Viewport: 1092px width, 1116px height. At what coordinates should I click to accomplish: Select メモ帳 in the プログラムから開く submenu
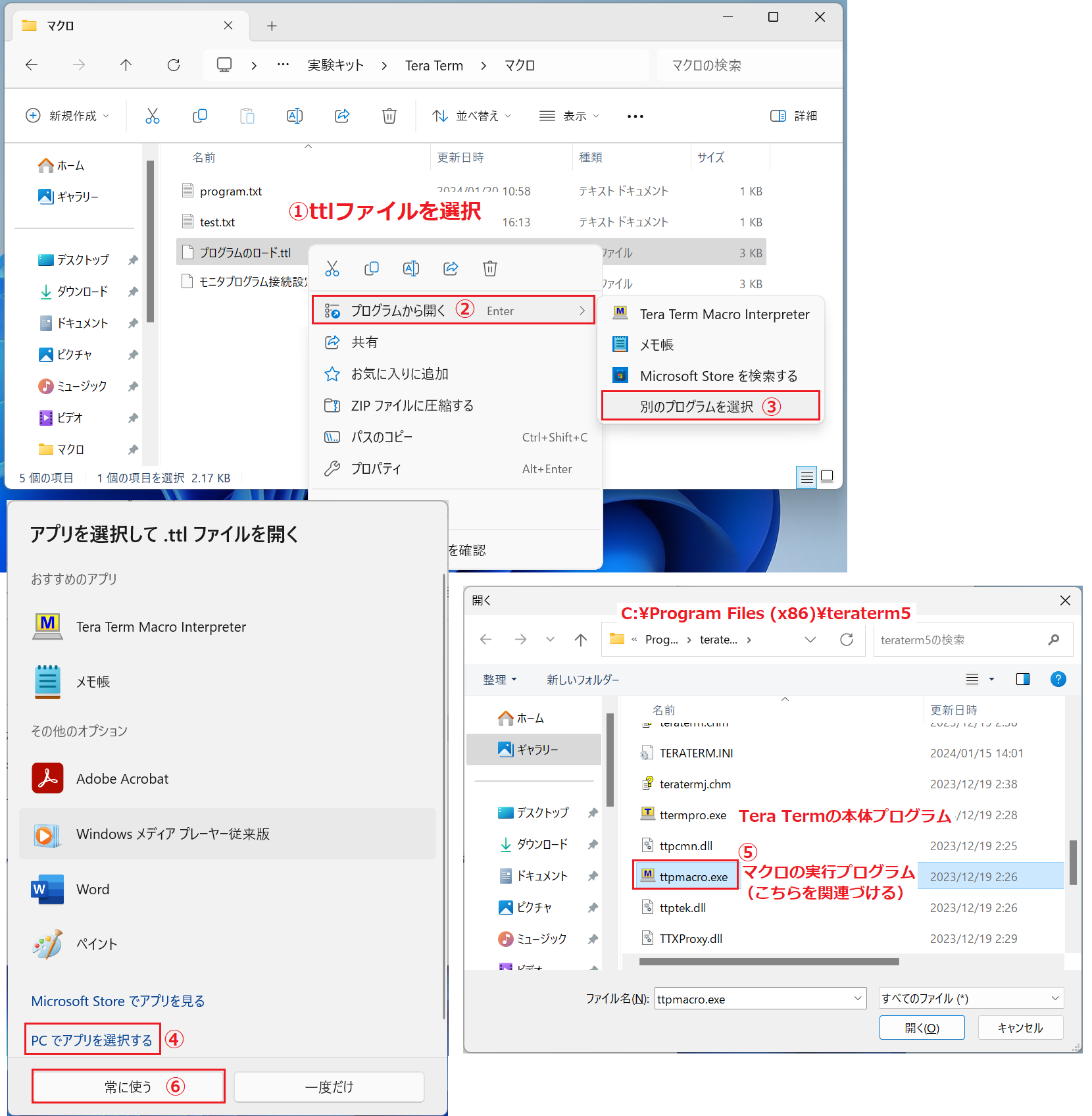[656, 344]
